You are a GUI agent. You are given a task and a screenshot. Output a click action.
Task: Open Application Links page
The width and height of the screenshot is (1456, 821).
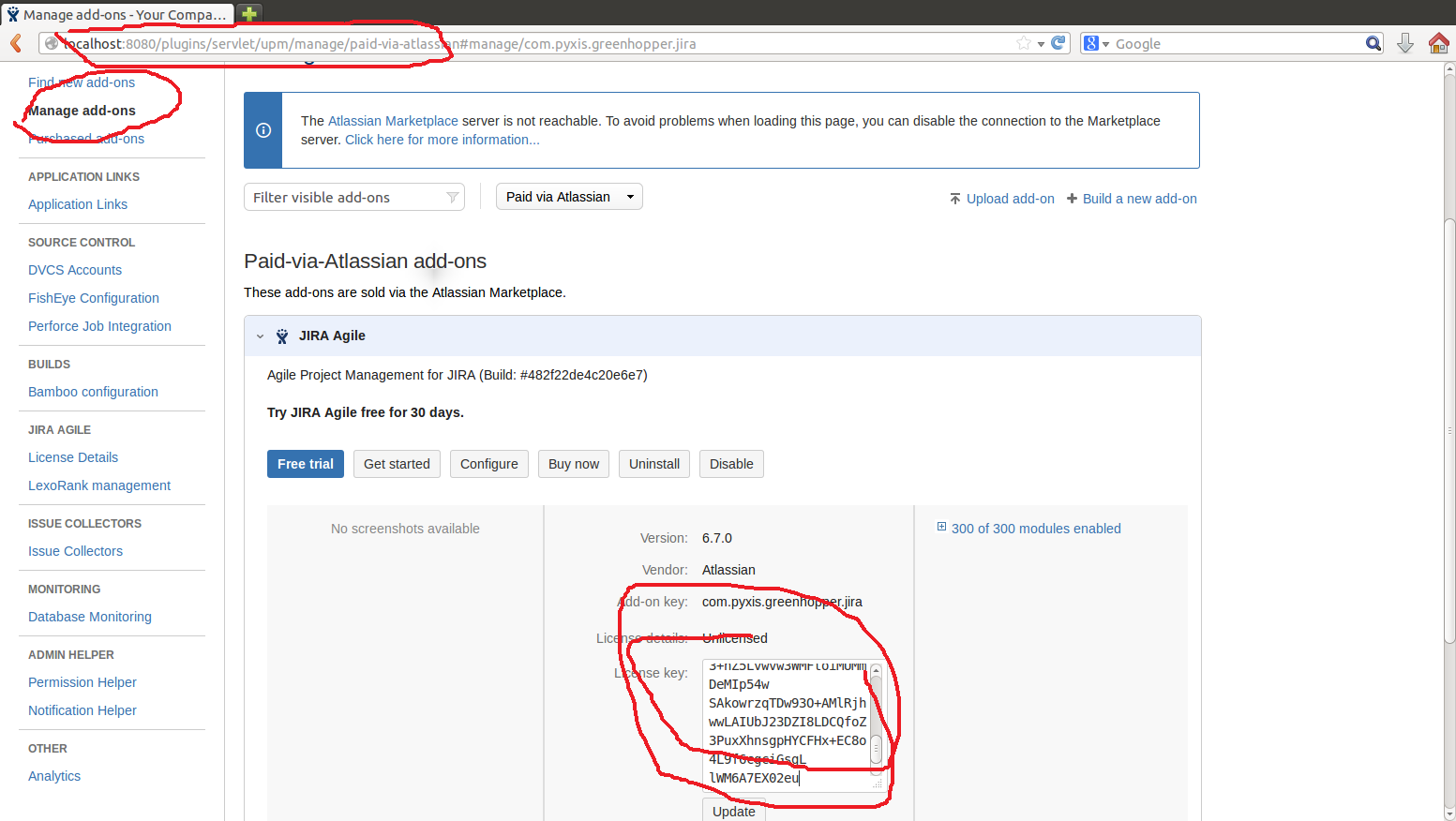78,204
